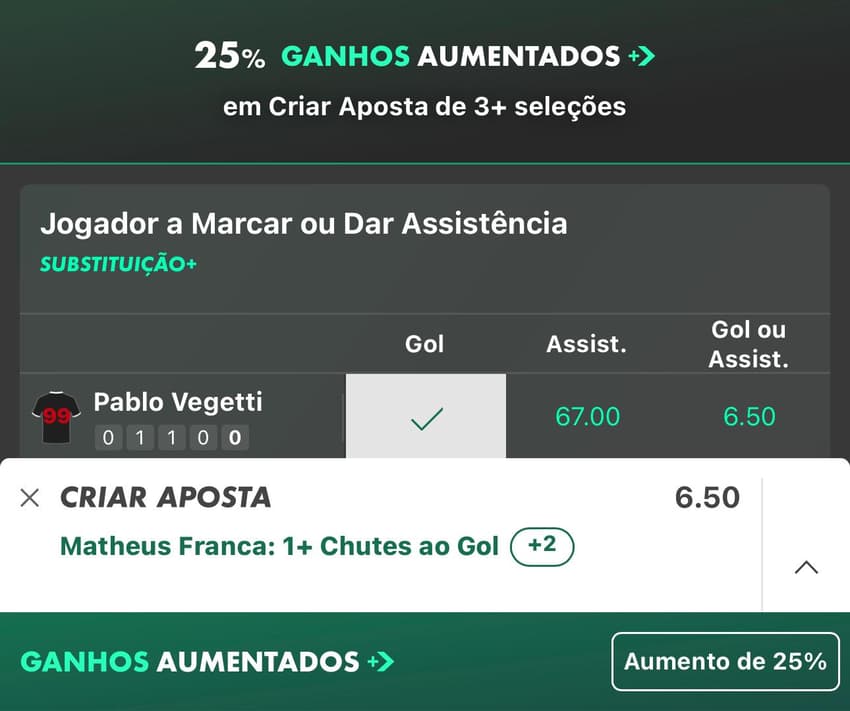Click the X icon to close the bet slip
The image size is (850, 711).
30,497
